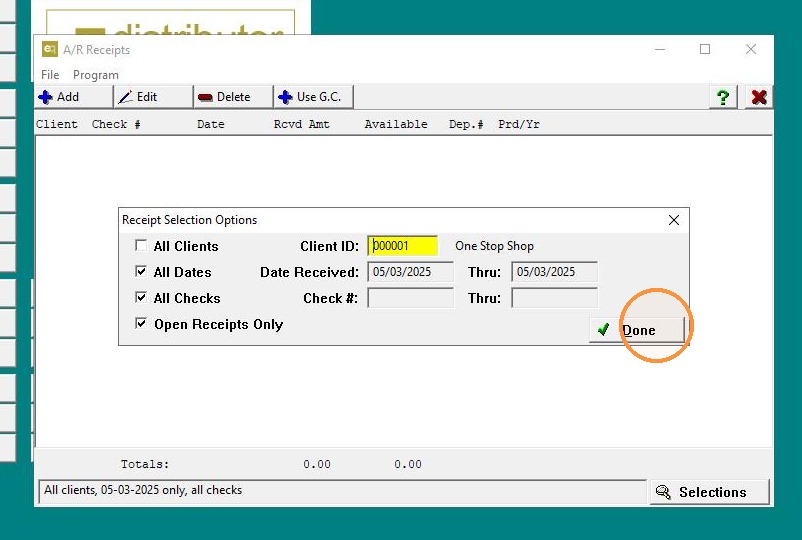Click the Add toolbar button

[x=74, y=97]
